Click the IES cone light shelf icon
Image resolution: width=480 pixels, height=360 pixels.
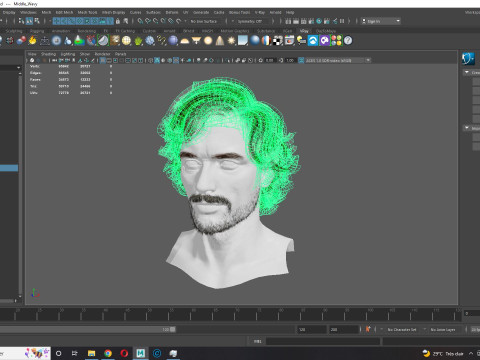point(220,41)
